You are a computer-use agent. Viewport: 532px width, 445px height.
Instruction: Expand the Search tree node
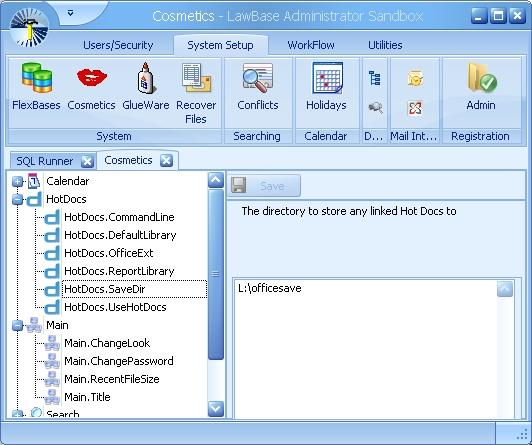(x=17, y=413)
